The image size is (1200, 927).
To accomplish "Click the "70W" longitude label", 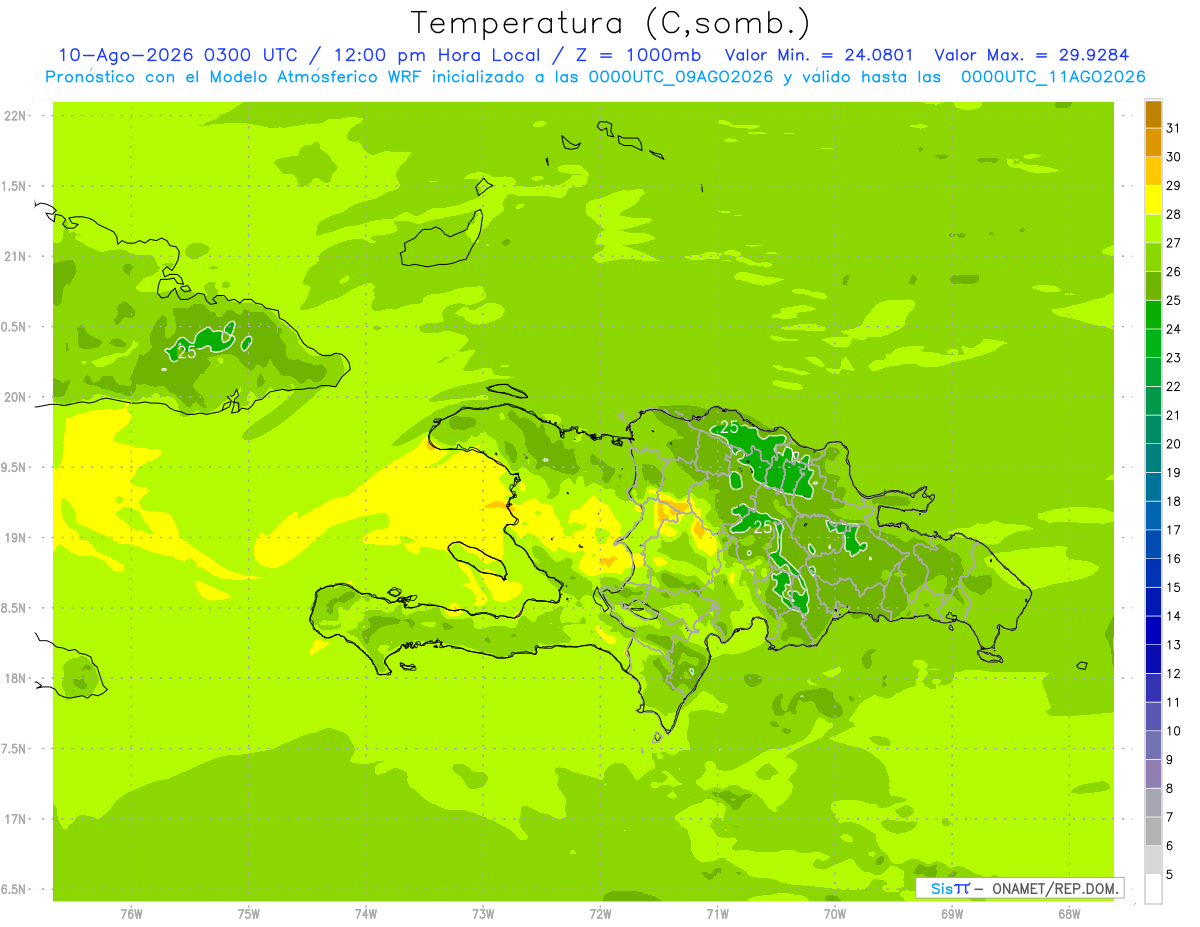I will pyautogui.click(x=835, y=914).
